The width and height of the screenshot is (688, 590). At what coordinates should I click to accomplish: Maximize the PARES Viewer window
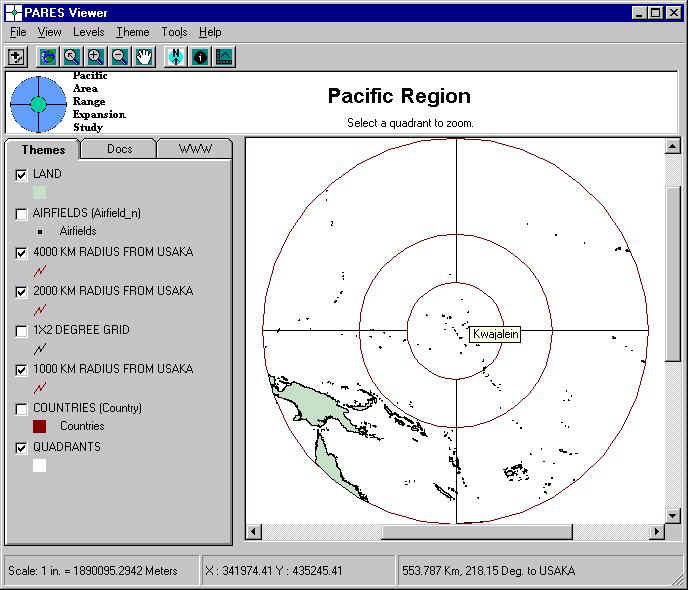click(x=655, y=13)
